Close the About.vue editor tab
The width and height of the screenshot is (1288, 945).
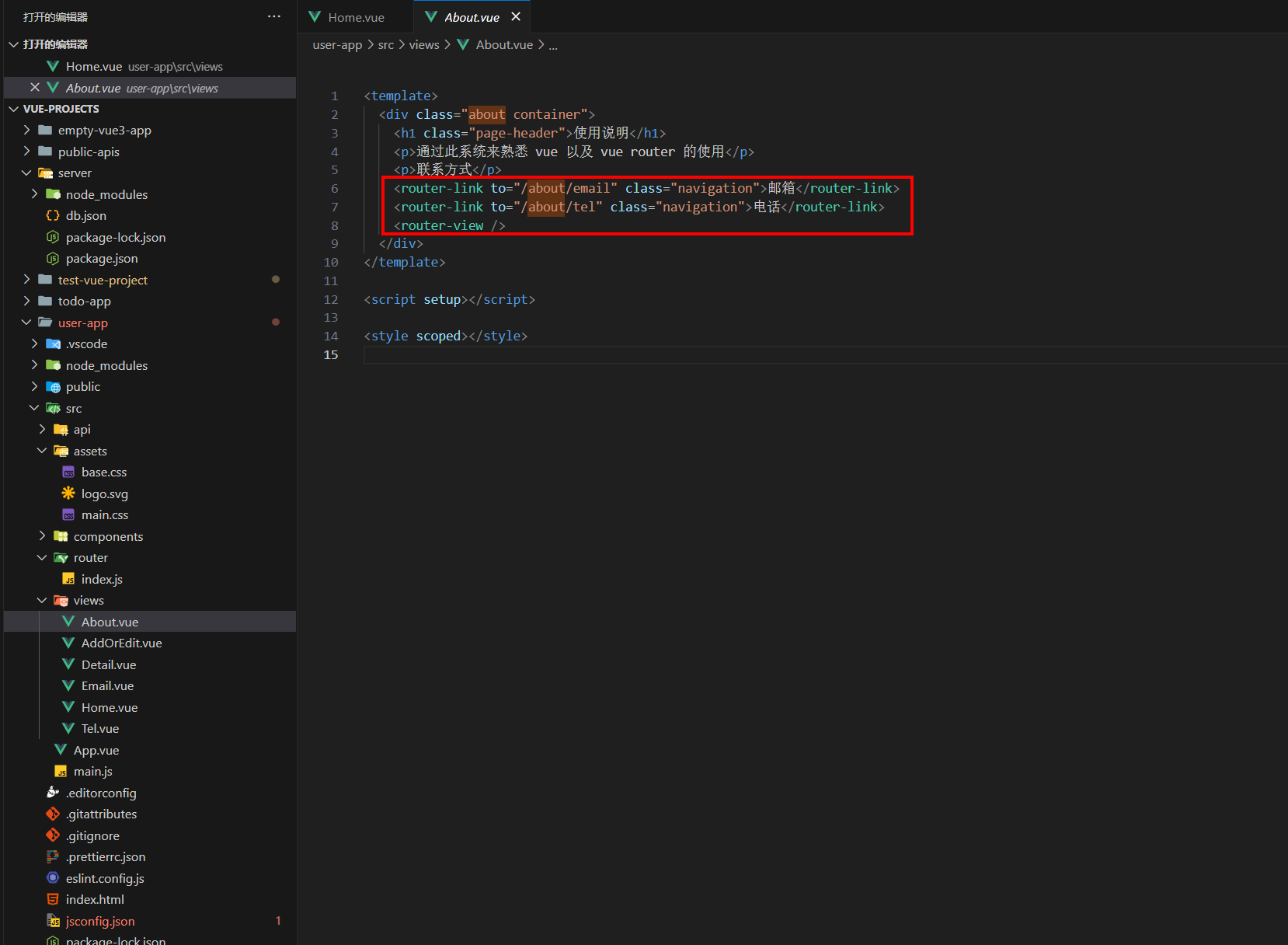(x=516, y=16)
